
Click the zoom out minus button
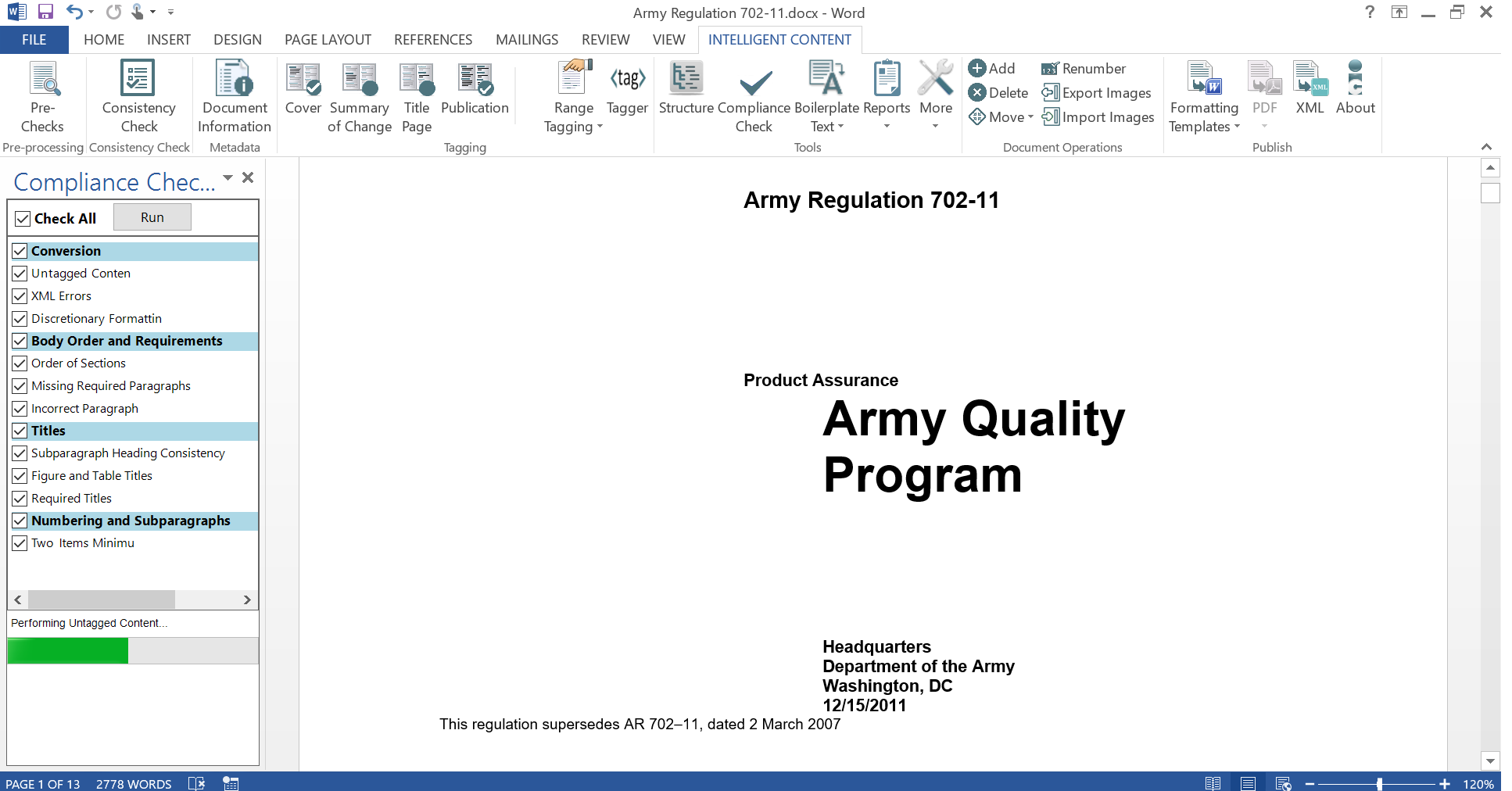tap(1310, 783)
